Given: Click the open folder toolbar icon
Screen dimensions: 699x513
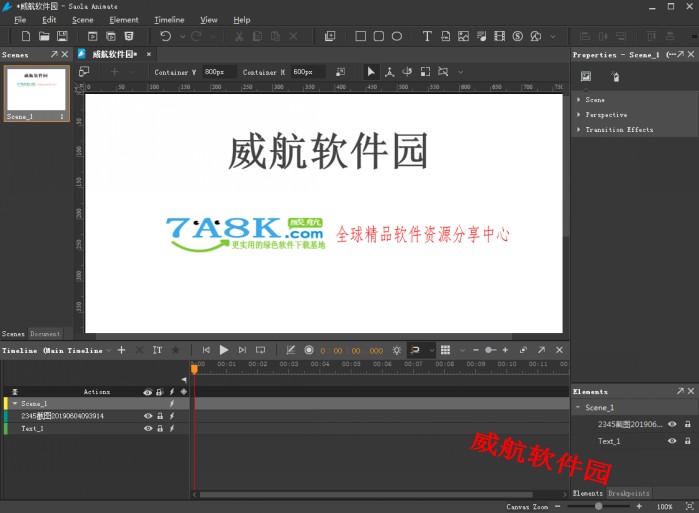Looking at the screenshot, I should tap(44, 36).
